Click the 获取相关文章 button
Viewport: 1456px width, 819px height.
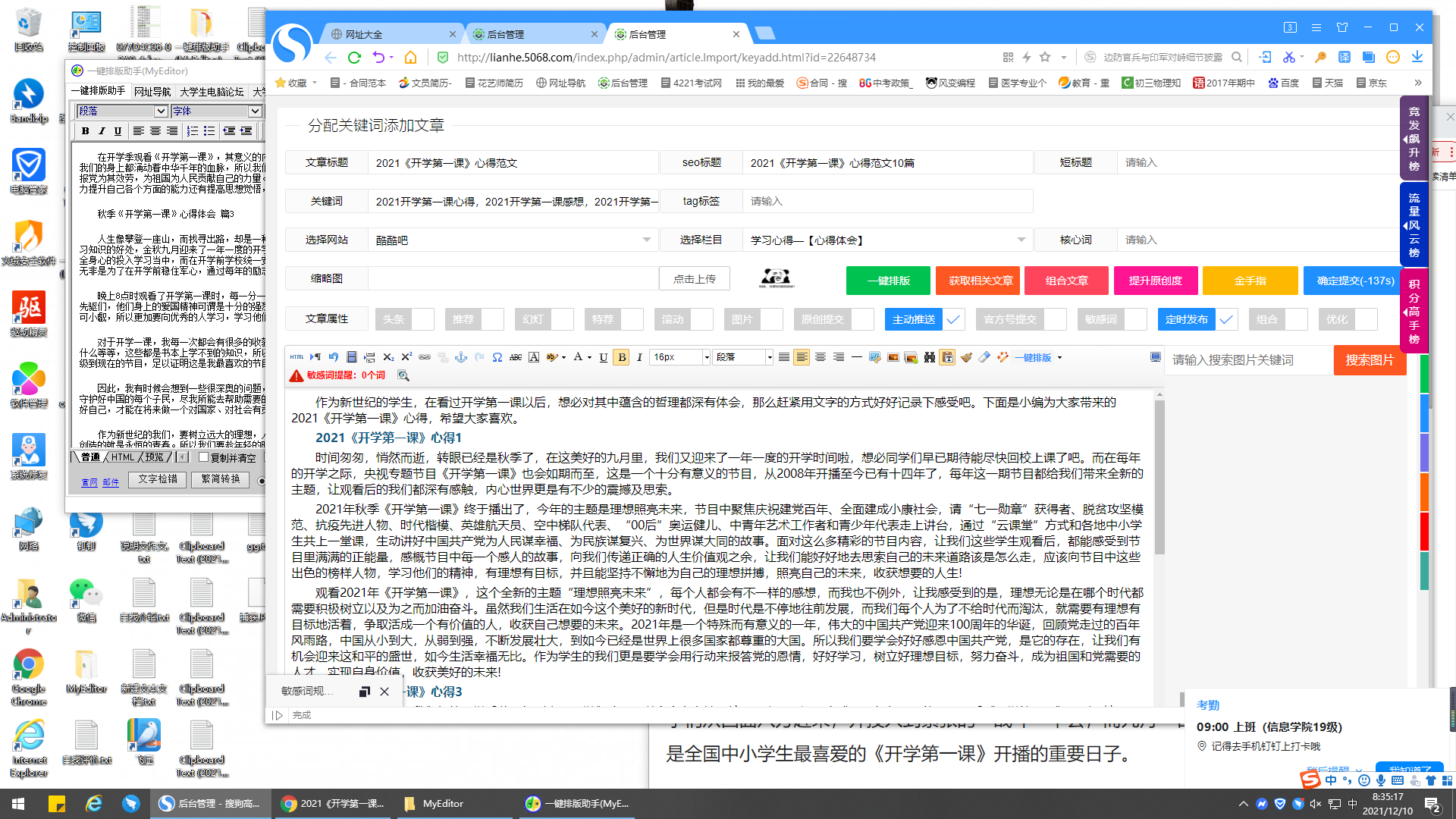980,281
